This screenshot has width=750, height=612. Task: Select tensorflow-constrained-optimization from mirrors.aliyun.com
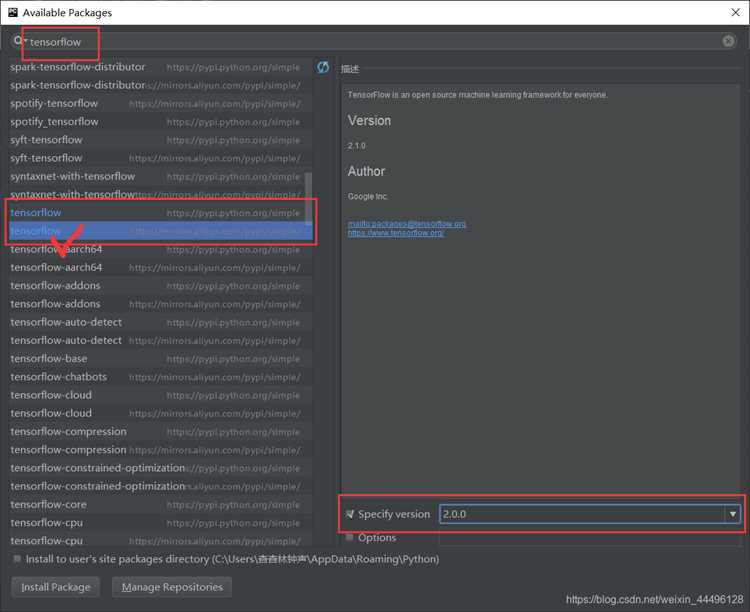click(161, 486)
